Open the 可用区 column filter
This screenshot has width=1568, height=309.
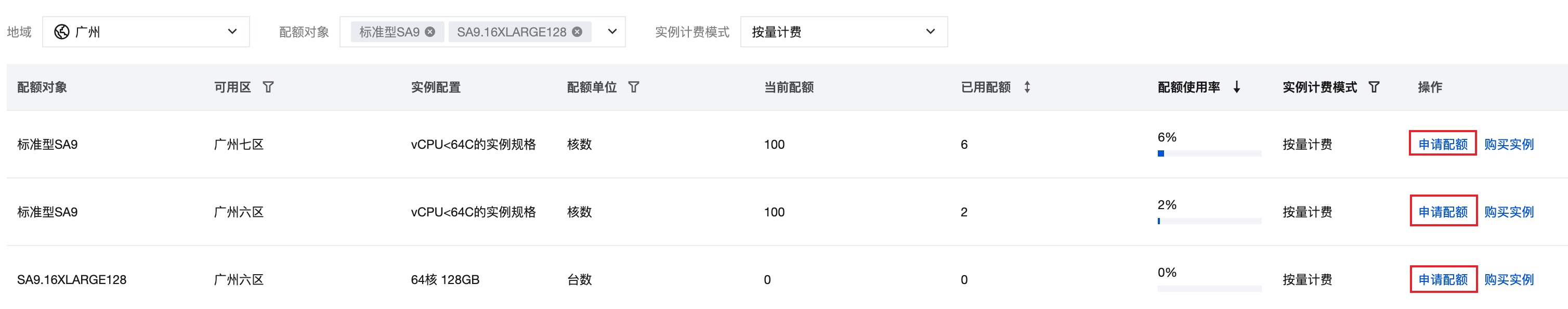pyautogui.click(x=268, y=87)
